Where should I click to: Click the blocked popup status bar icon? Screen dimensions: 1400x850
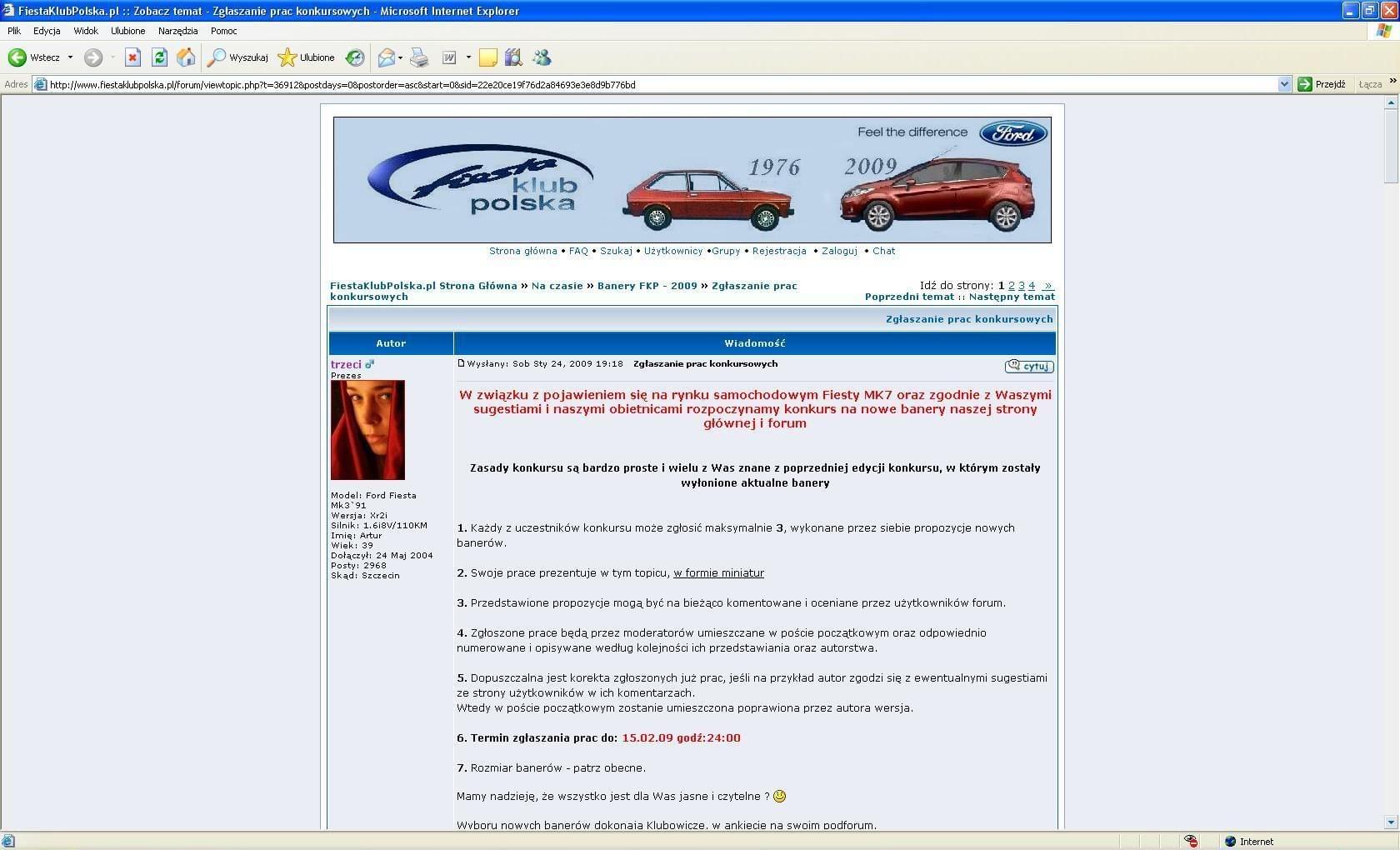(x=1192, y=842)
